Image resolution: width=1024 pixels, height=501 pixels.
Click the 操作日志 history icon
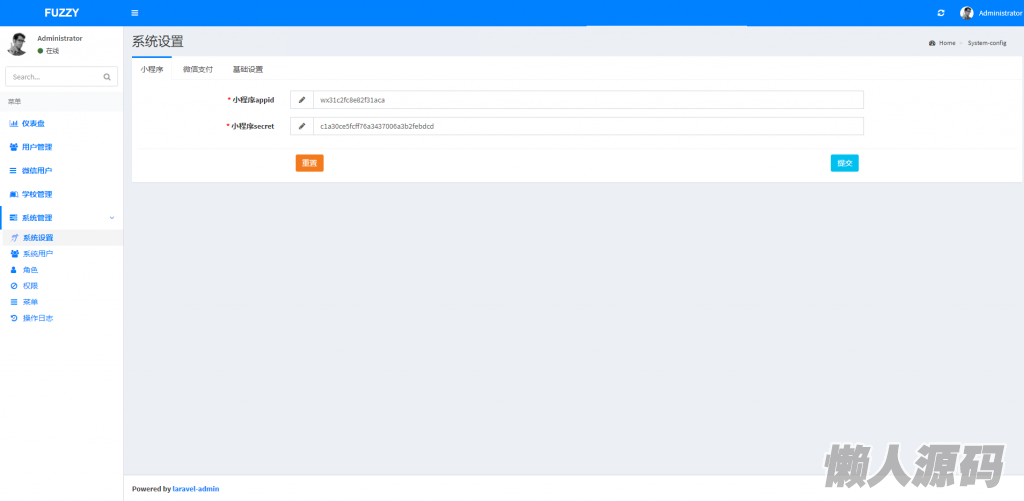click(14, 318)
